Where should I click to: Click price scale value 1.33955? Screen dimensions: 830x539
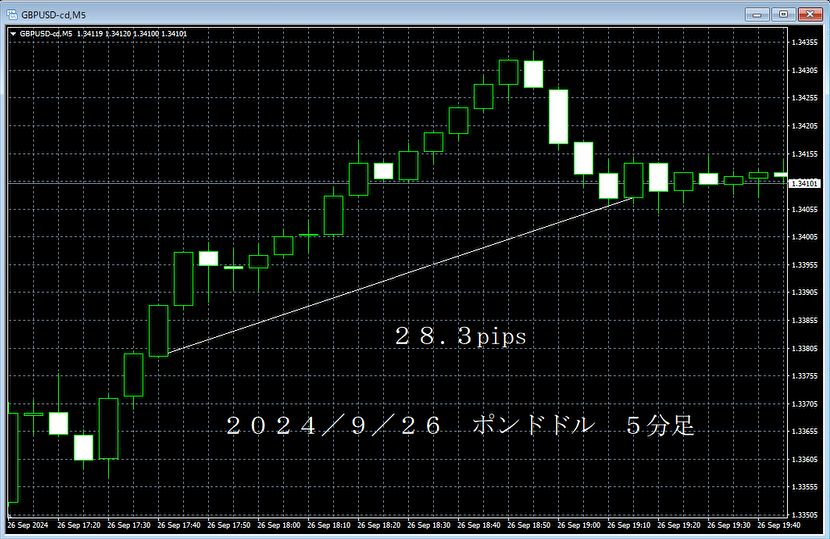click(805, 265)
